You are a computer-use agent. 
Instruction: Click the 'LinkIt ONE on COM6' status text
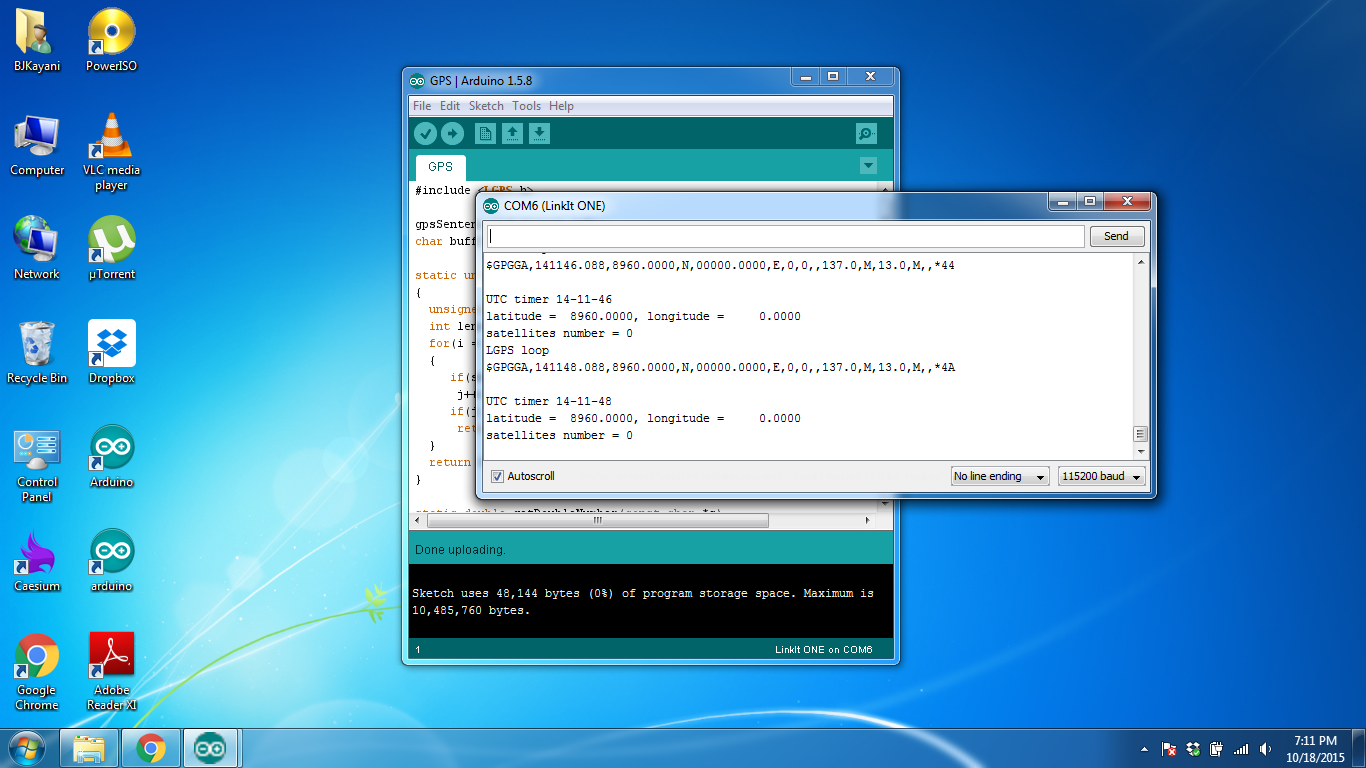[824, 650]
